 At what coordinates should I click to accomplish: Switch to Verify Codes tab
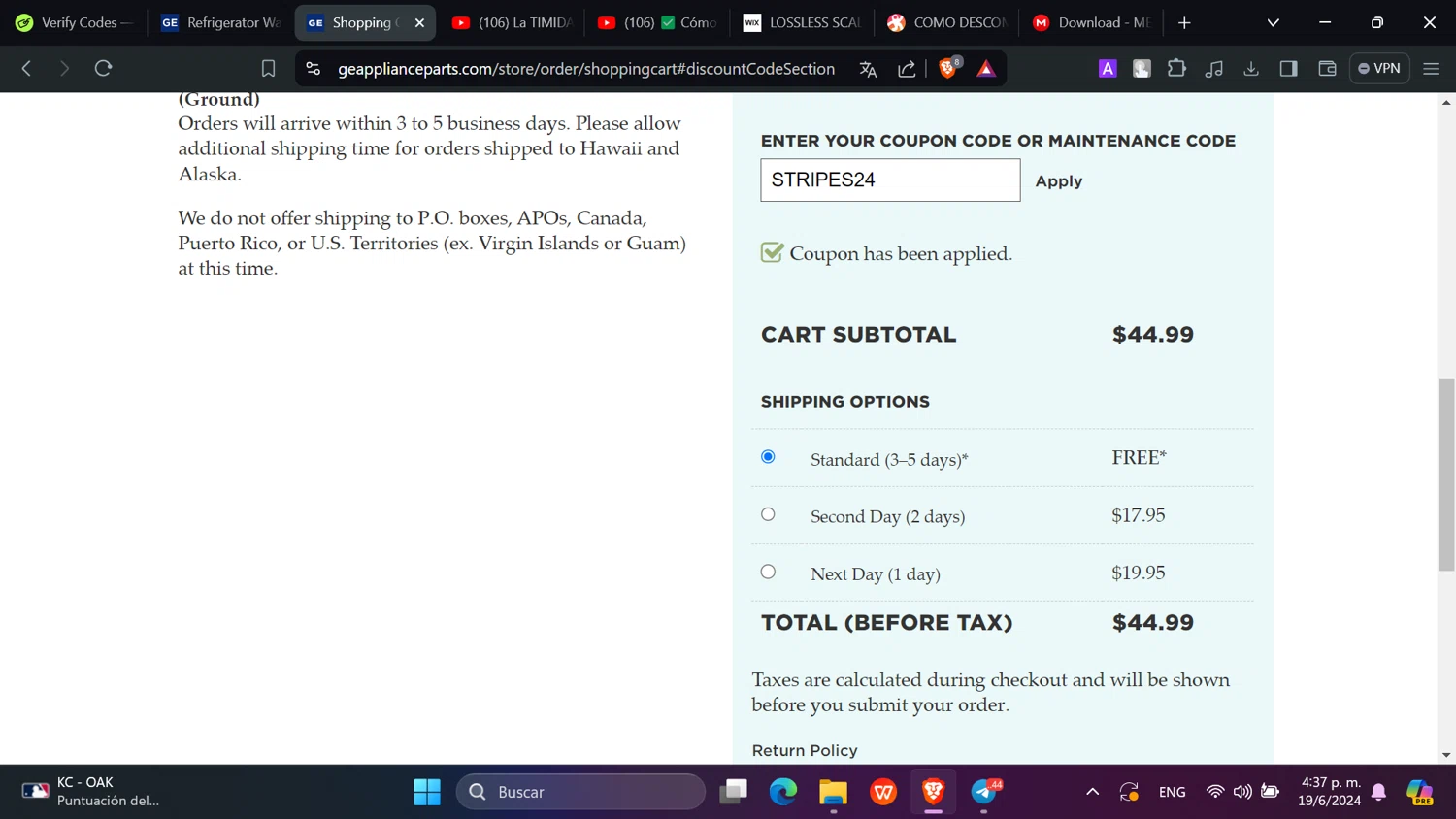pyautogui.click(x=74, y=22)
